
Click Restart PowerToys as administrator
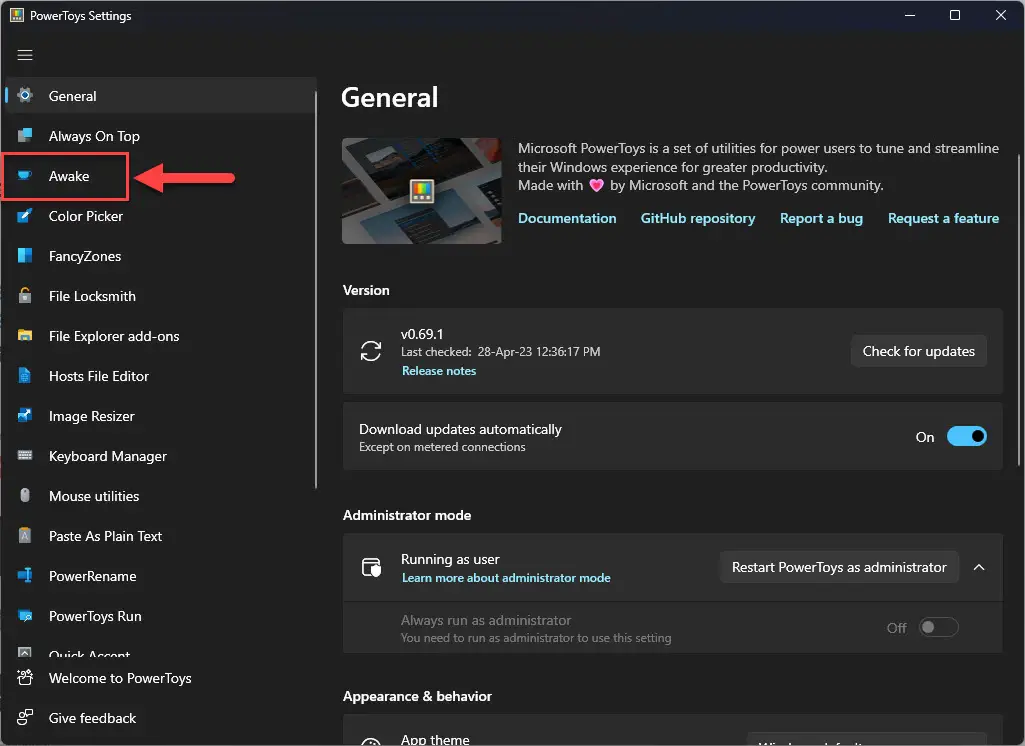(839, 567)
